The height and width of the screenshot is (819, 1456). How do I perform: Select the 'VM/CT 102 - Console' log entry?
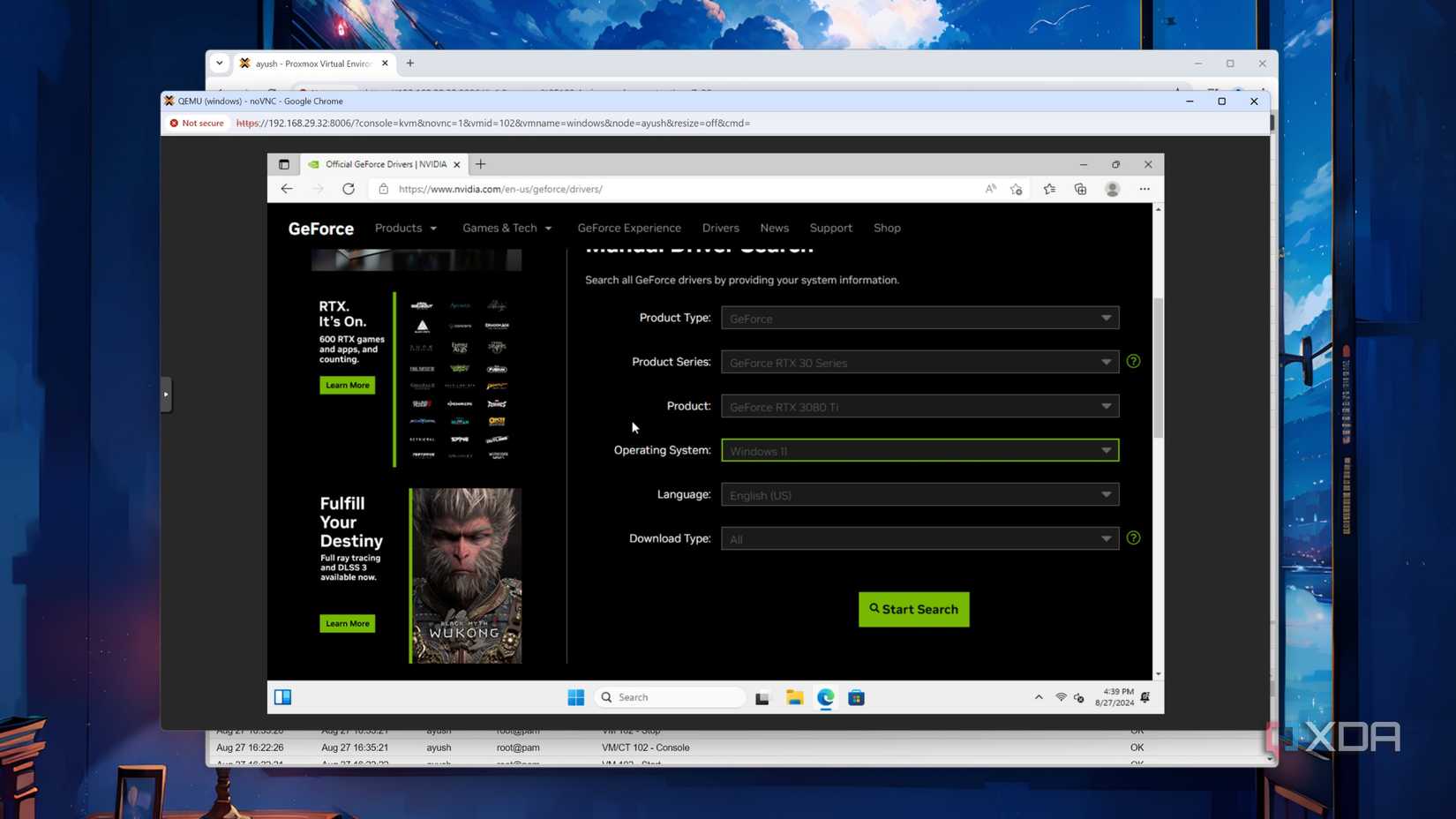pyautogui.click(x=646, y=748)
